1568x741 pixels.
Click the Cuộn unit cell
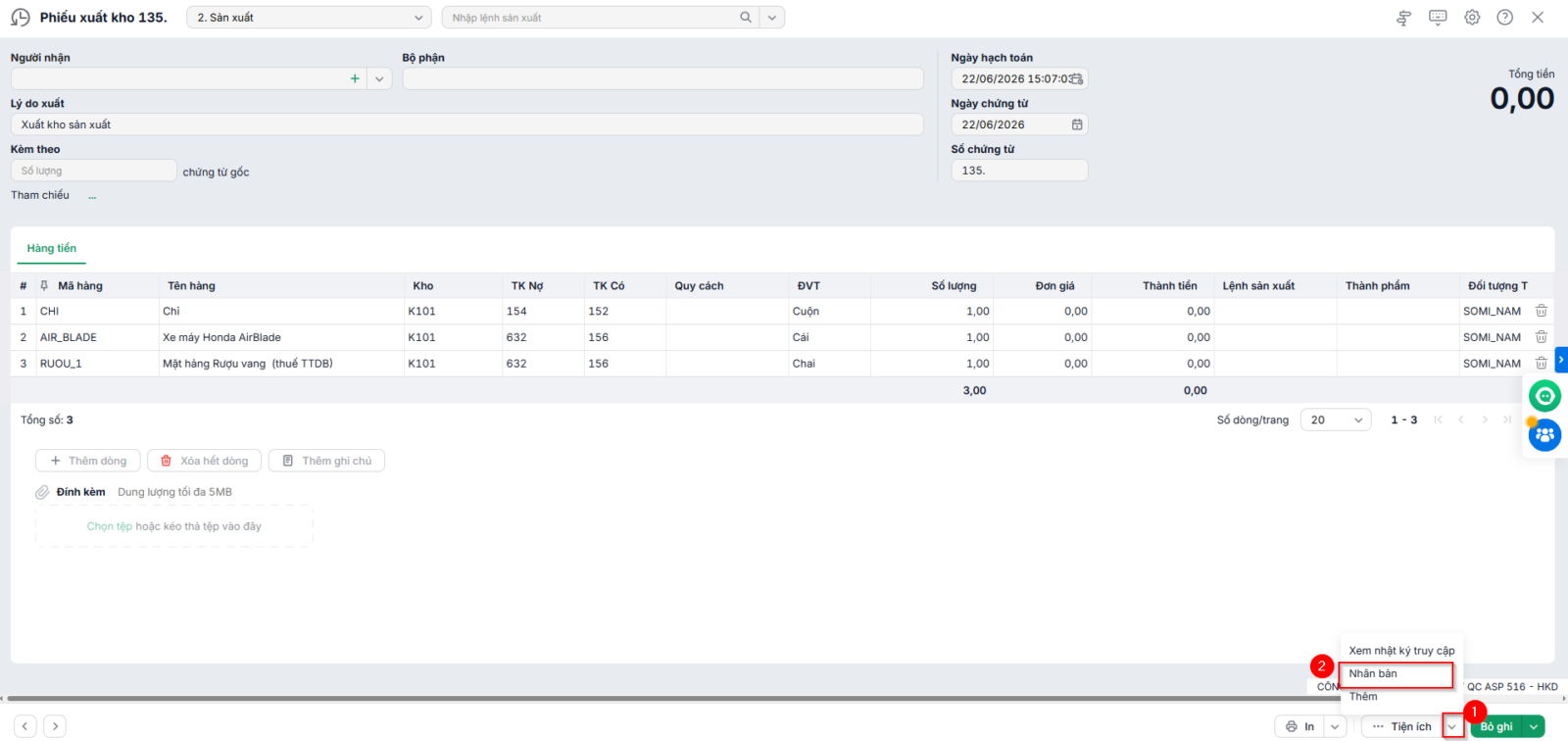tap(829, 312)
